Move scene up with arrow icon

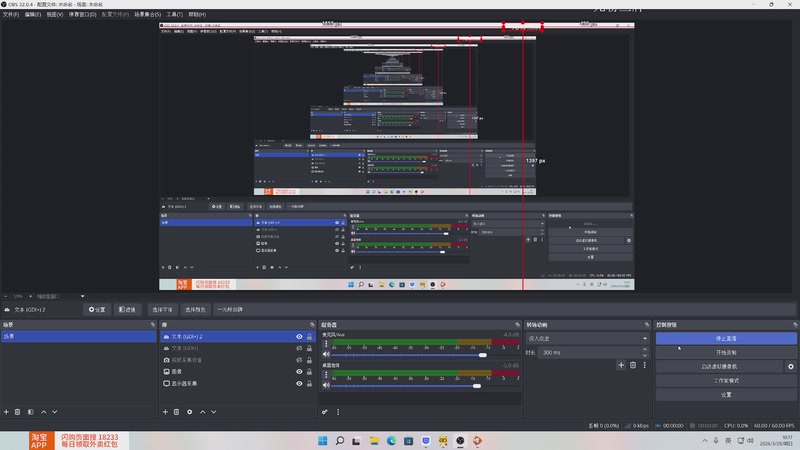pyautogui.click(x=43, y=412)
